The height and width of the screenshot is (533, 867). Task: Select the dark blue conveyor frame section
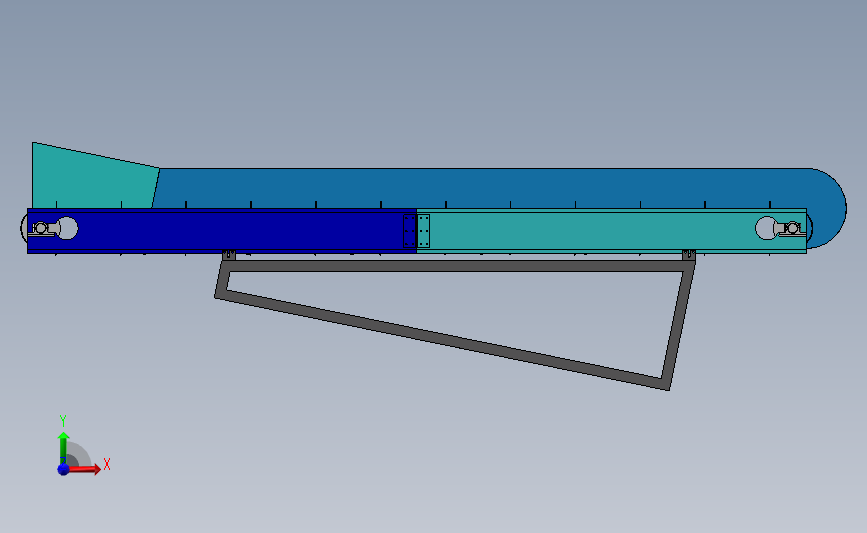(x=221, y=231)
